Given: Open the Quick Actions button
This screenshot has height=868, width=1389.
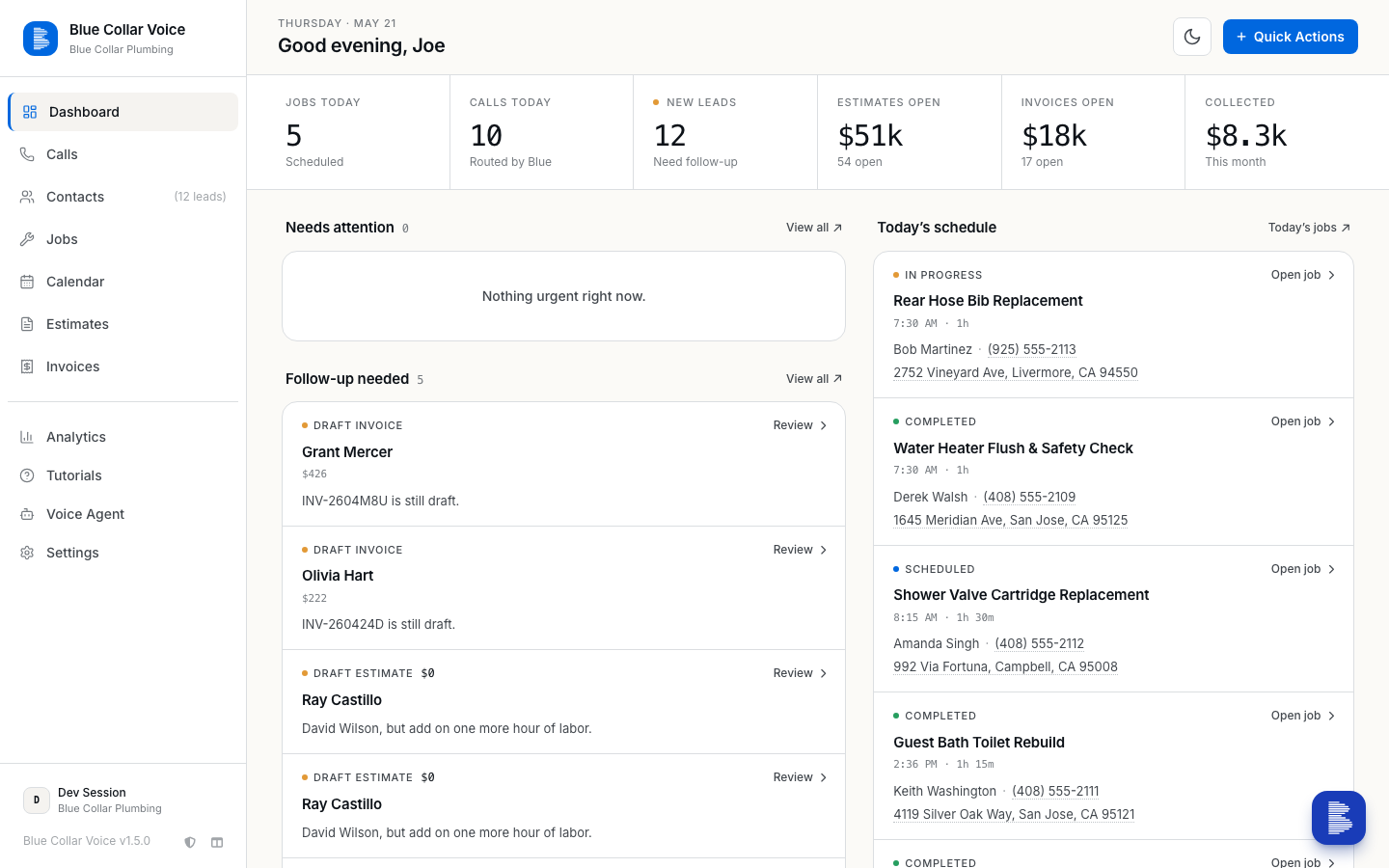Looking at the screenshot, I should click(x=1291, y=37).
